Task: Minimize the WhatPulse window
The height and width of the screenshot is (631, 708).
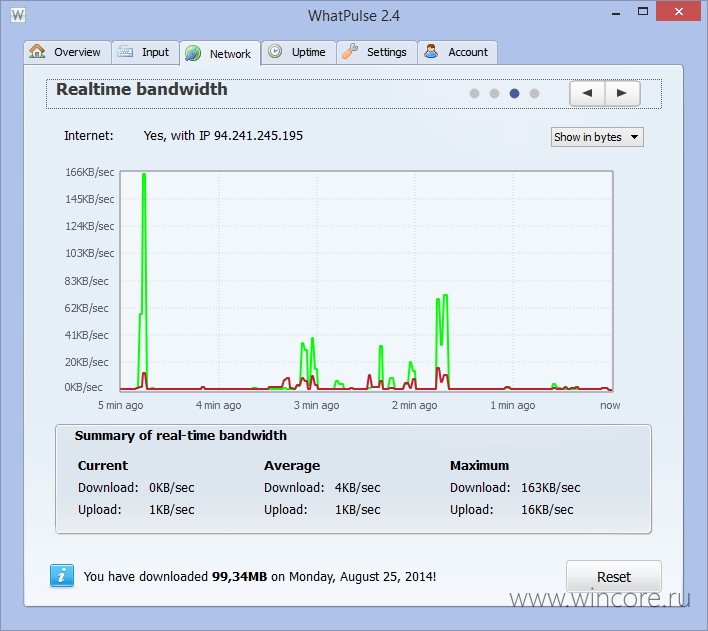Action: [616, 13]
